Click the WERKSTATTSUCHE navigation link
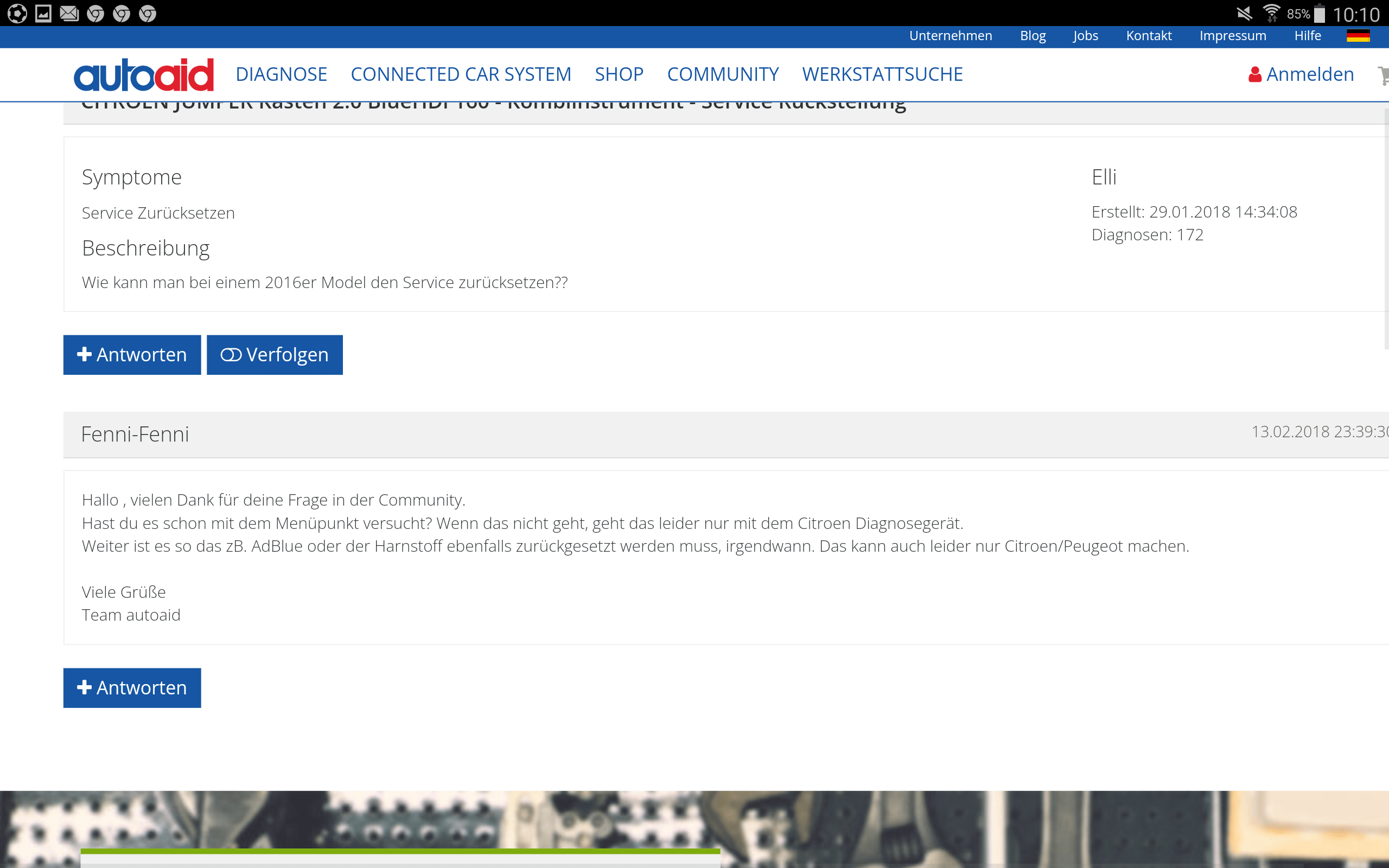This screenshot has width=1389, height=868. (882, 75)
